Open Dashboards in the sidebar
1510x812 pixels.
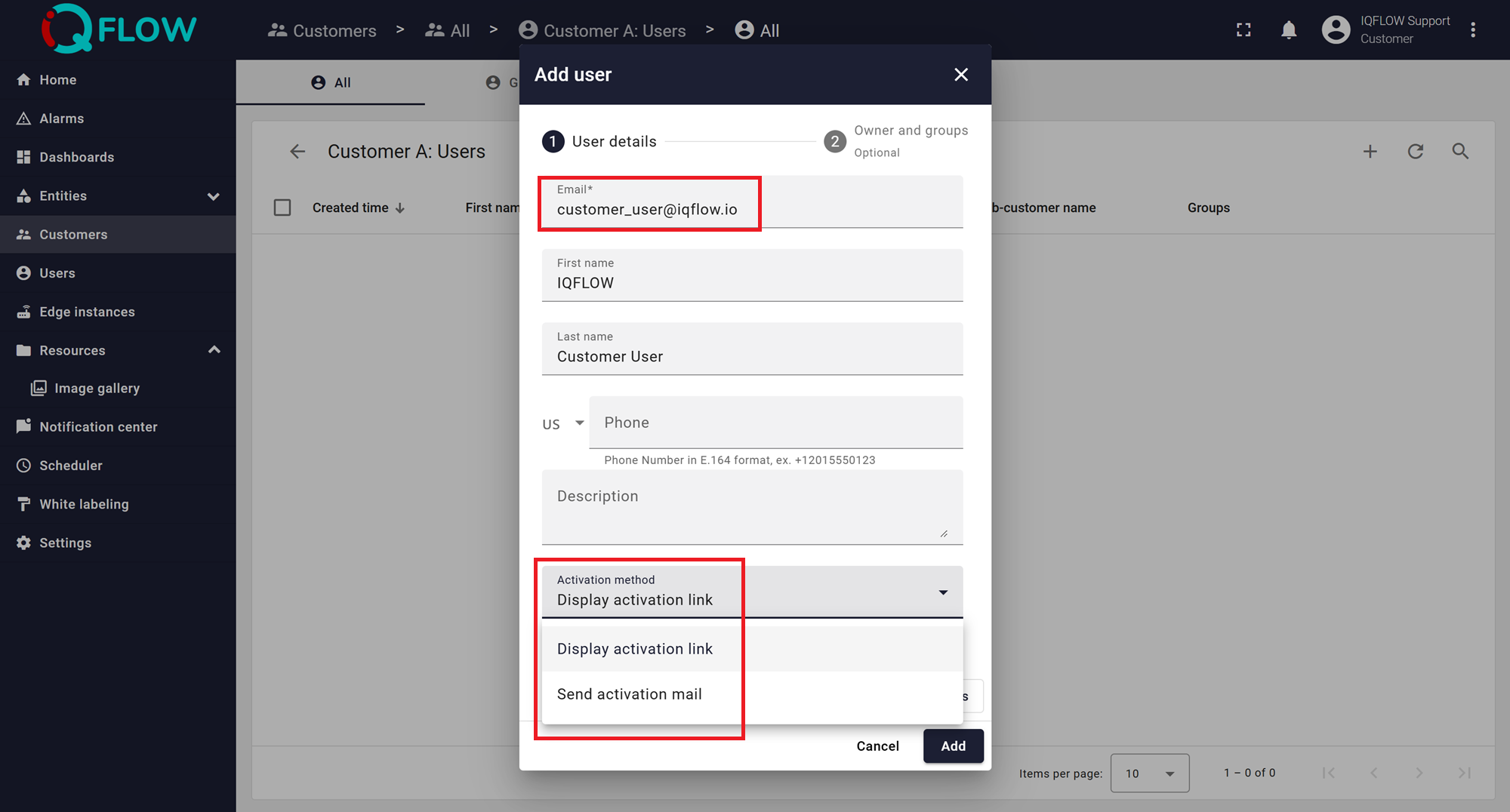pos(76,157)
